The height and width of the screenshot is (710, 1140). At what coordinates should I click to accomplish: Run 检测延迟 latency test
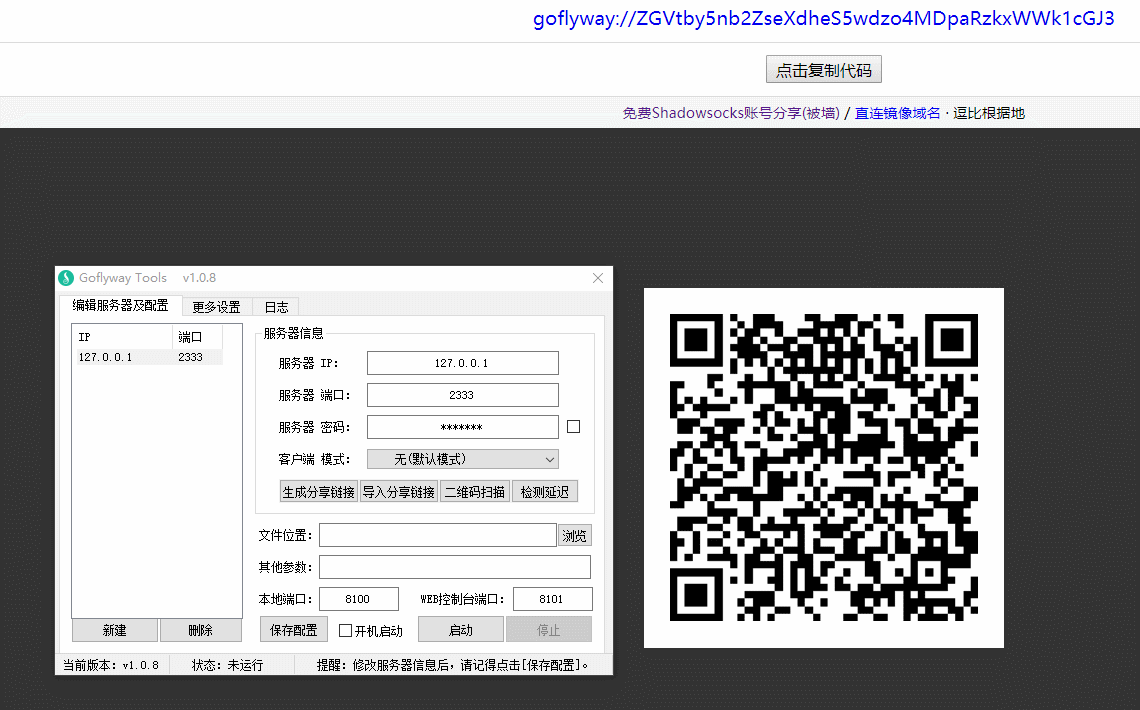click(x=544, y=491)
